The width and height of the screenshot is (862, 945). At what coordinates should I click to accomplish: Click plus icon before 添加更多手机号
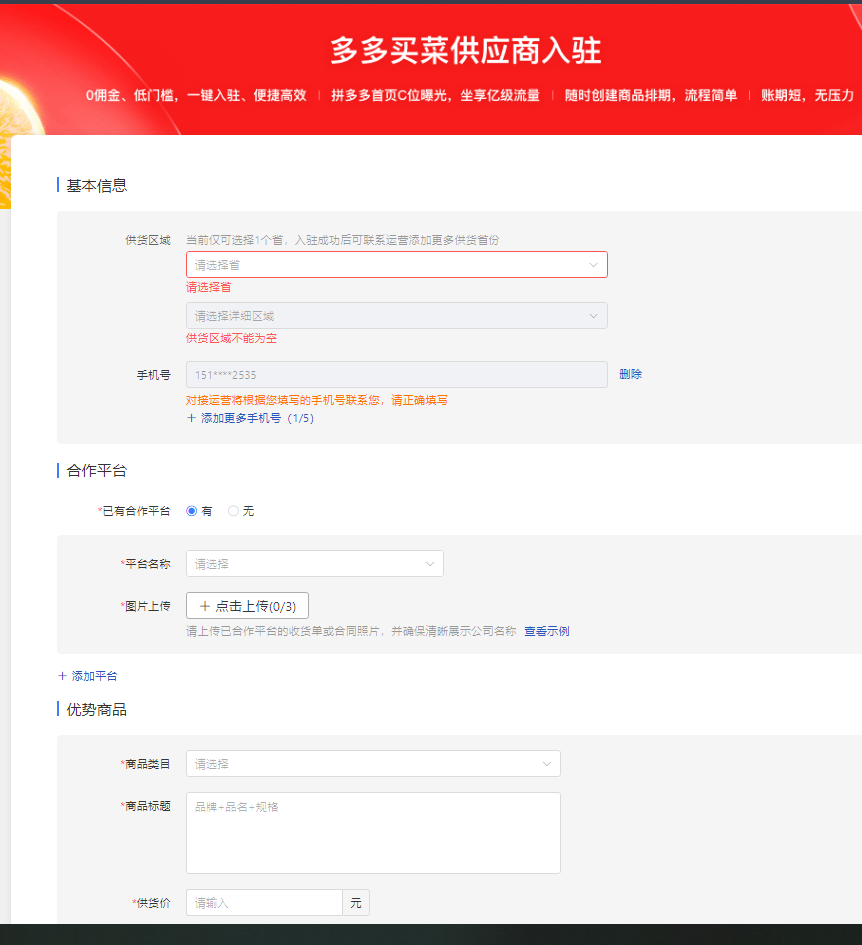coord(192,418)
